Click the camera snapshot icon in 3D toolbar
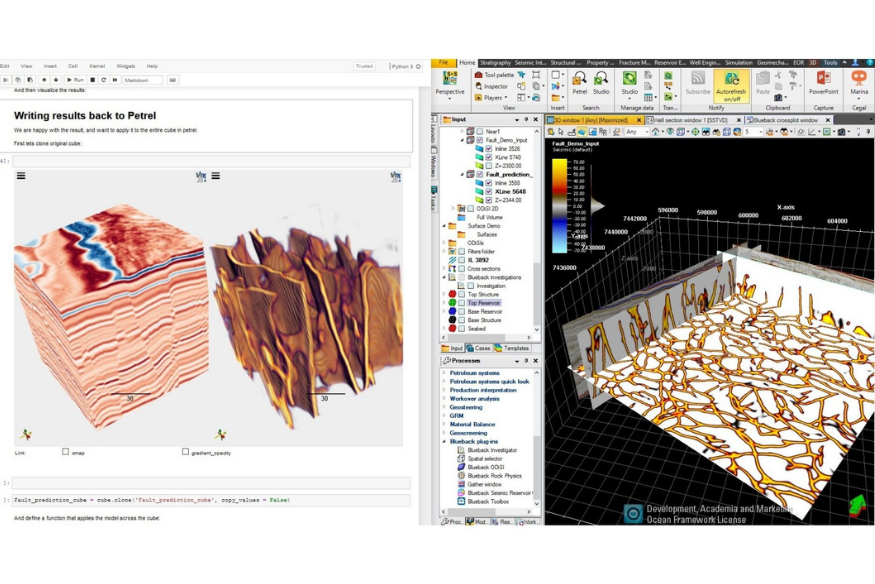 point(842,132)
